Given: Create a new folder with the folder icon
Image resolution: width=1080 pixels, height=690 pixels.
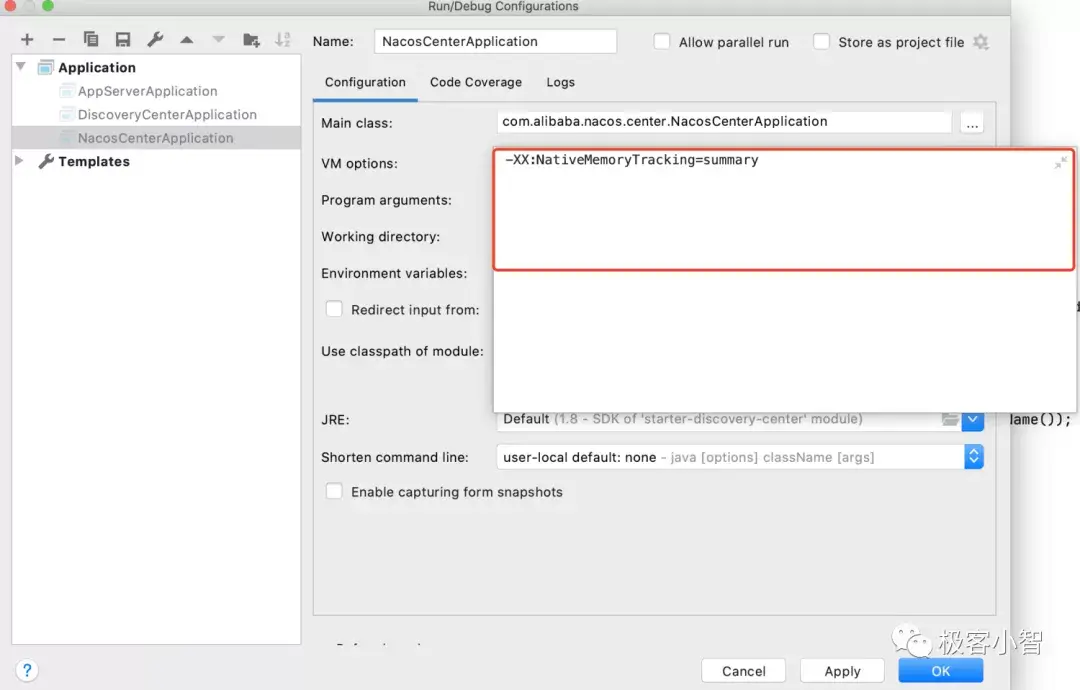Looking at the screenshot, I should pyautogui.click(x=251, y=39).
